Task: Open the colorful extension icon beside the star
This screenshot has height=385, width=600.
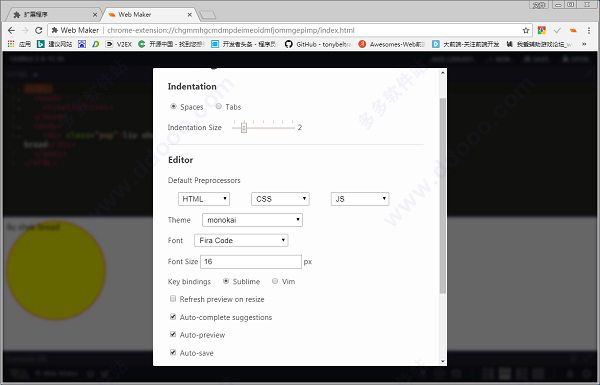Action: (541, 30)
